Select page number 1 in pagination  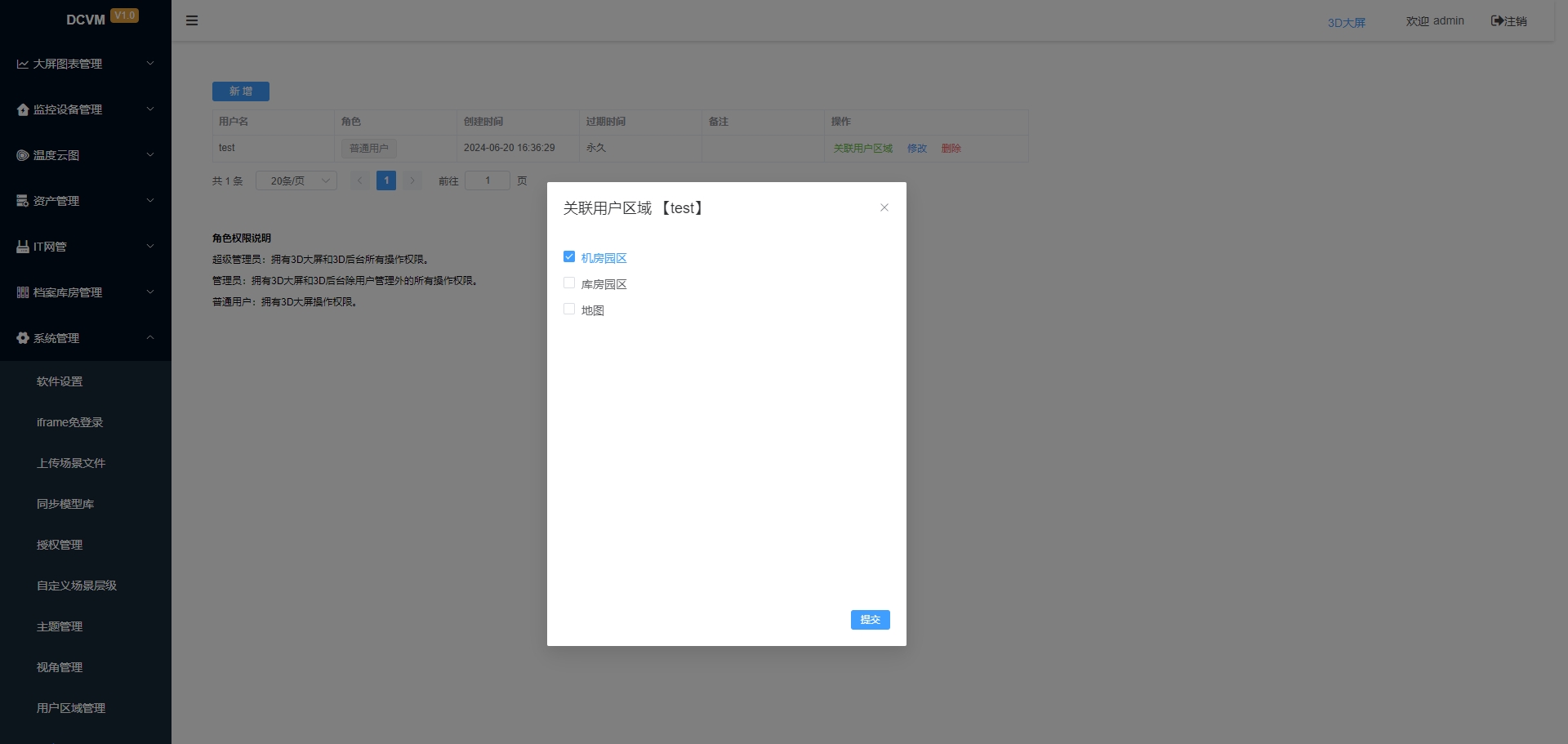(x=386, y=180)
